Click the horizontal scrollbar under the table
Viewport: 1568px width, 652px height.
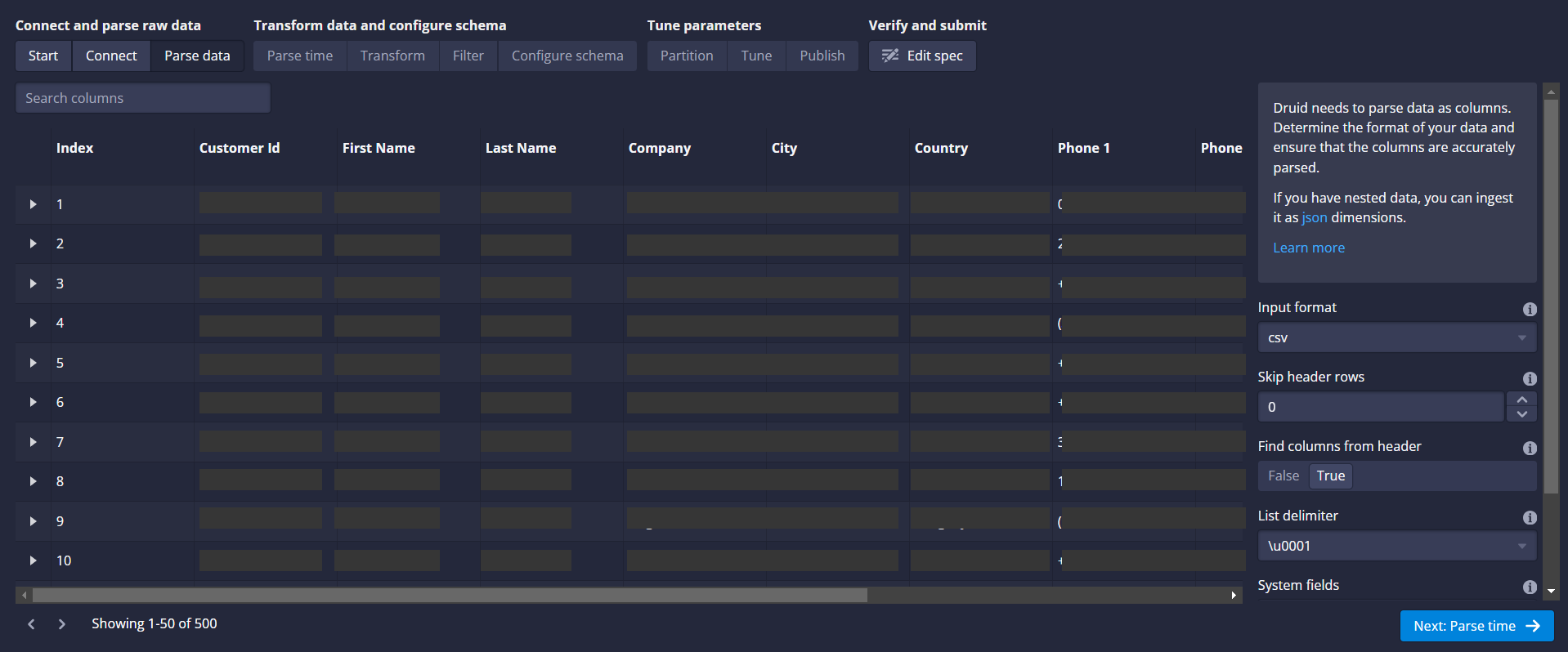[450, 596]
